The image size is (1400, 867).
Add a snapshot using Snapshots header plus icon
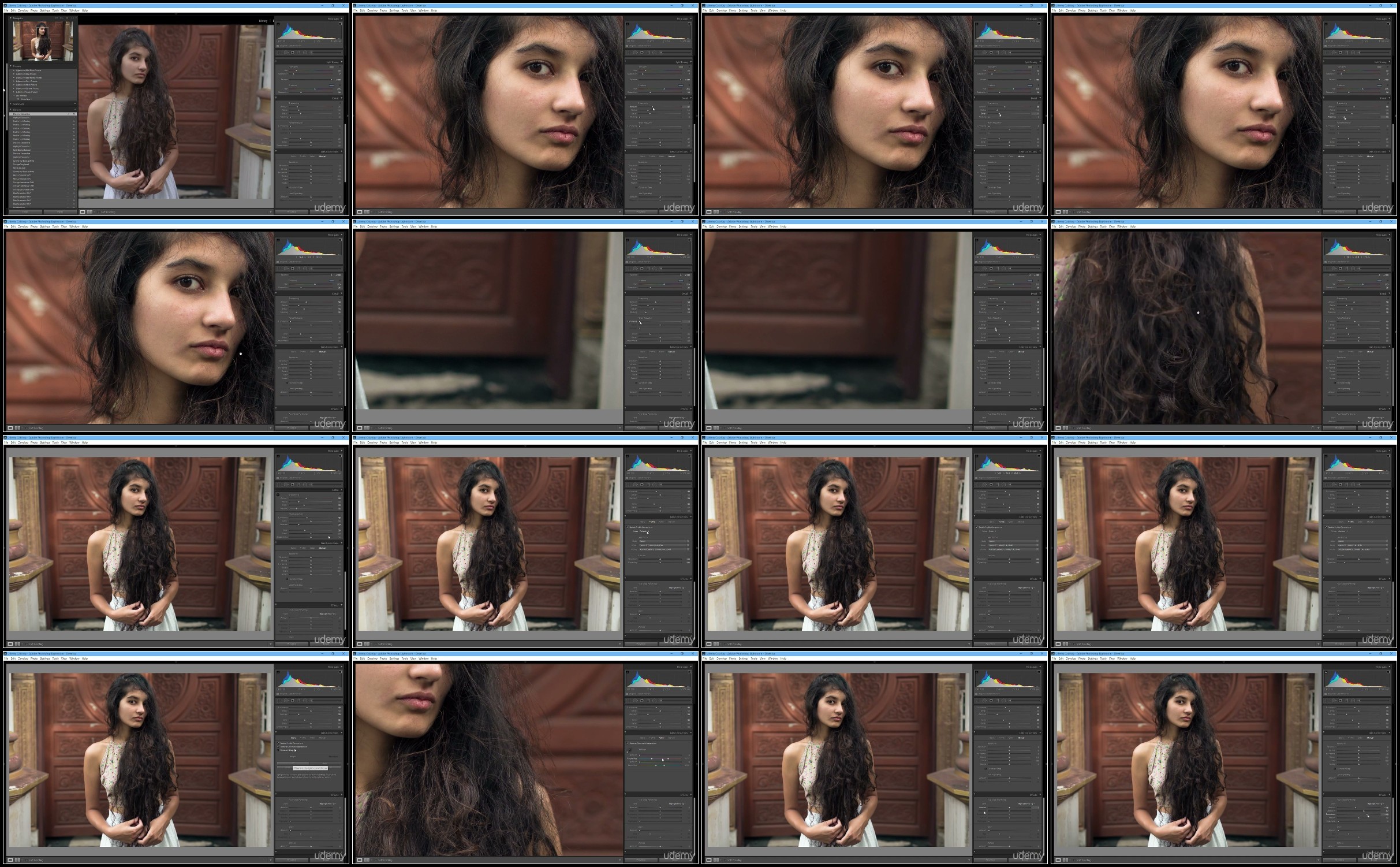click(75, 103)
